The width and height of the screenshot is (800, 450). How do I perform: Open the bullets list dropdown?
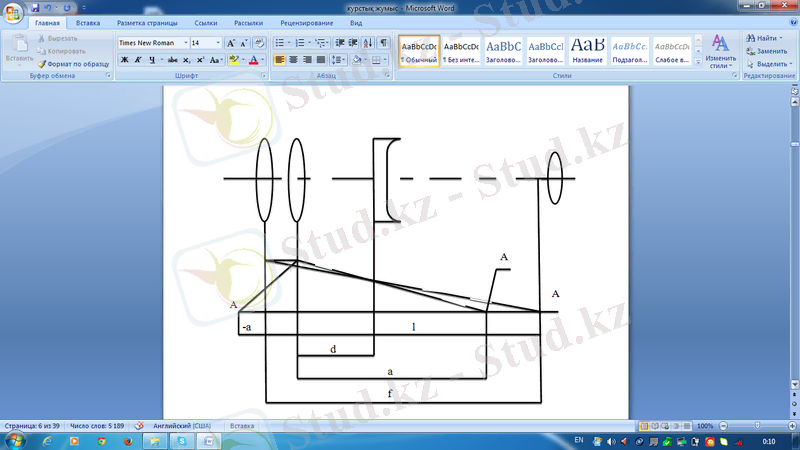288,43
